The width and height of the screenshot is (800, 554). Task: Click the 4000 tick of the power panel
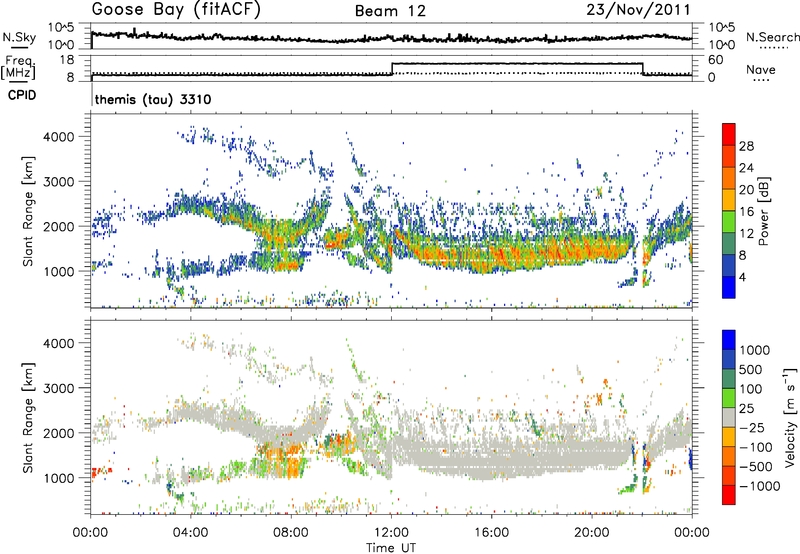(x=58, y=137)
